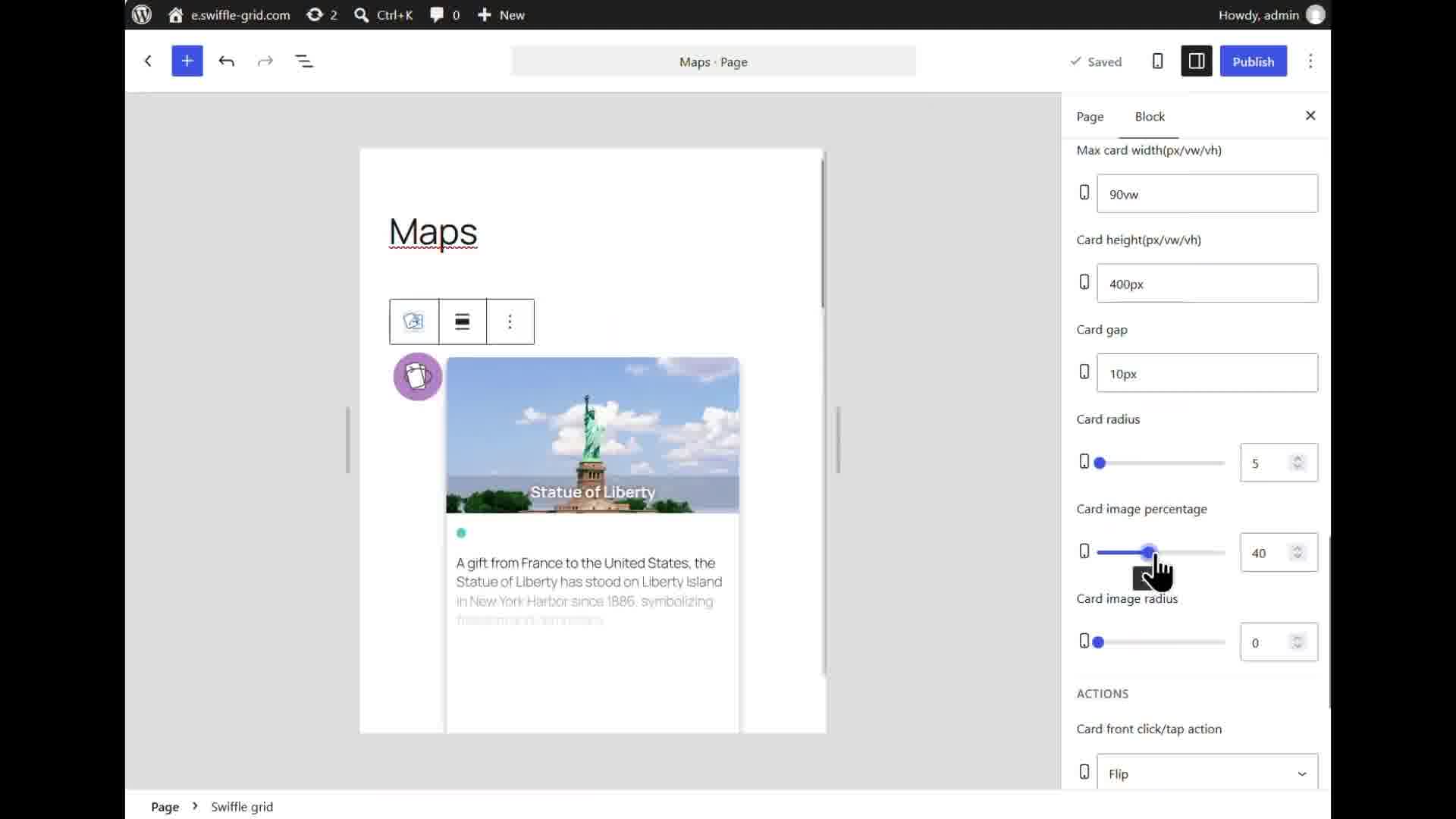Switch to the Block tab
Viewport: 1456px width, 819px height.
tap(1150, 117)
